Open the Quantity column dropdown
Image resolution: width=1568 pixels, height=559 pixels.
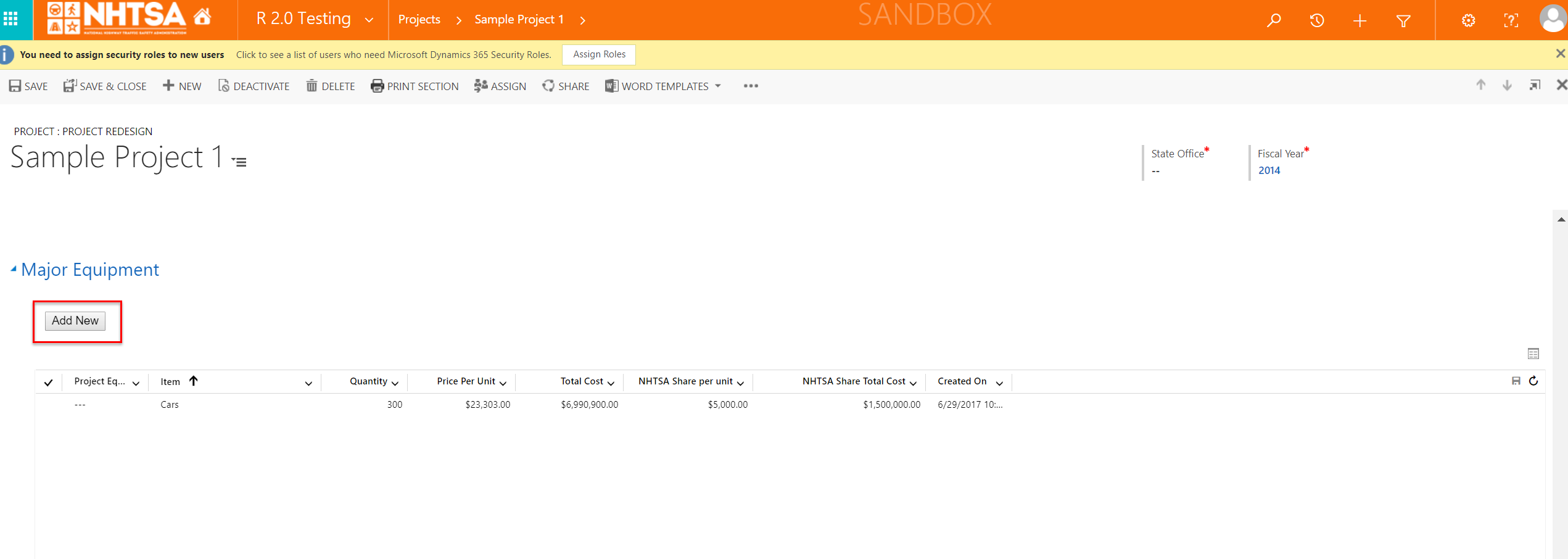click(x=395, y=383)
